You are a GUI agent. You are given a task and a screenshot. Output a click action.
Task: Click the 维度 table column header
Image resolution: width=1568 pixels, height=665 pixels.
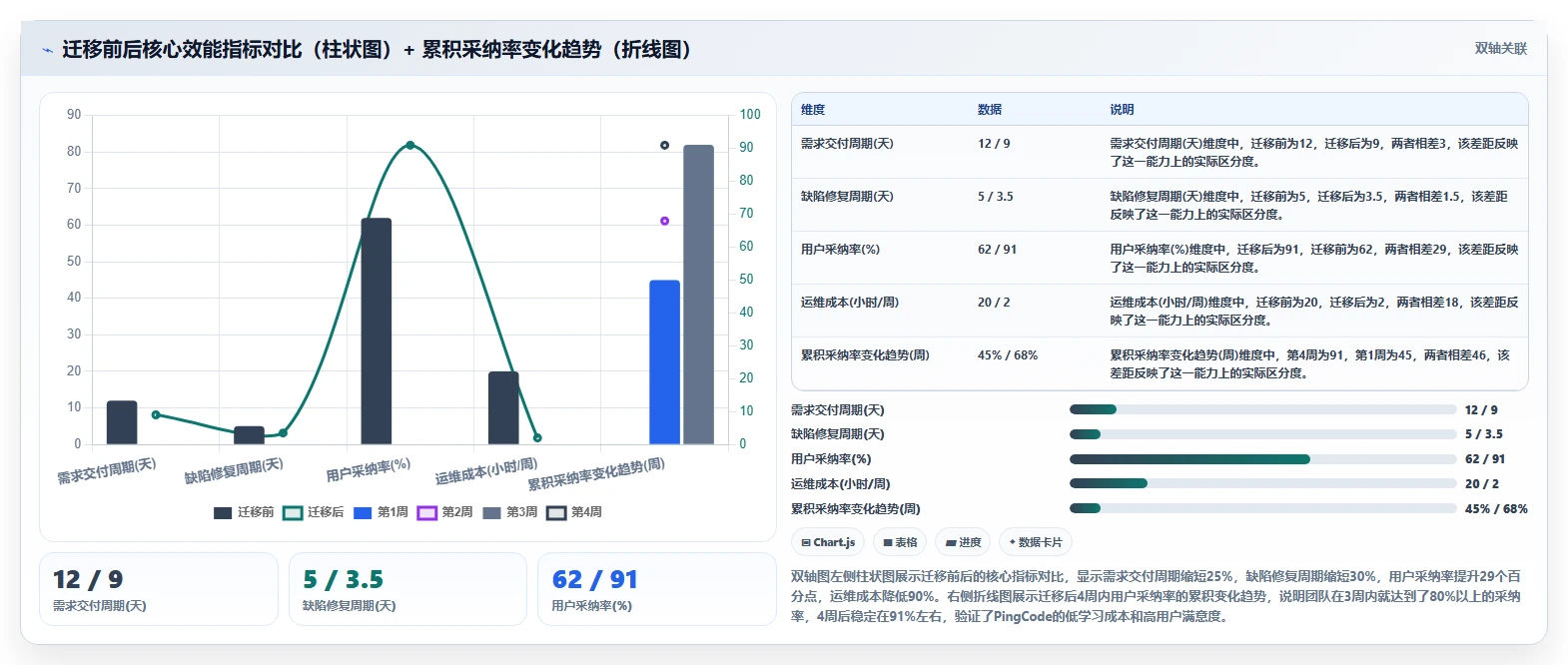813,110
